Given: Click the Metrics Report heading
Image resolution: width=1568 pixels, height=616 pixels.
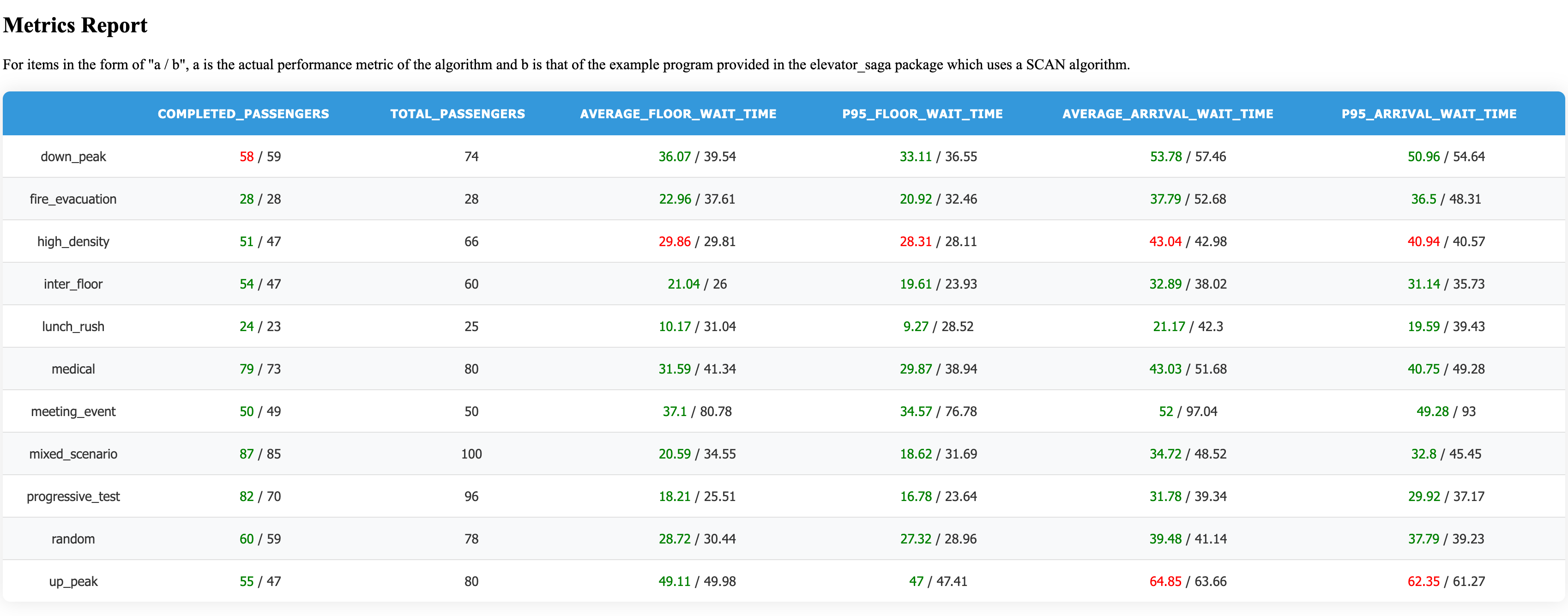Looking at the screenshot, I should tap(75, 25).
